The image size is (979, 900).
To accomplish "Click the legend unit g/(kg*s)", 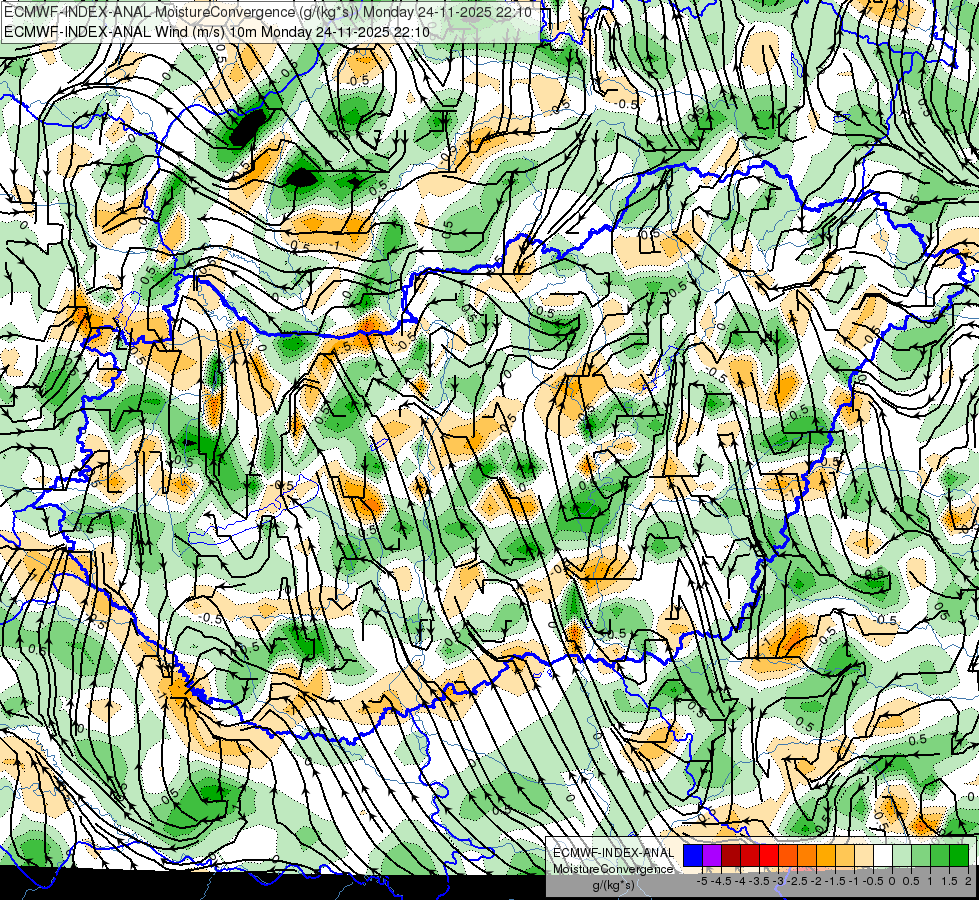I will [x=614, y=886].
